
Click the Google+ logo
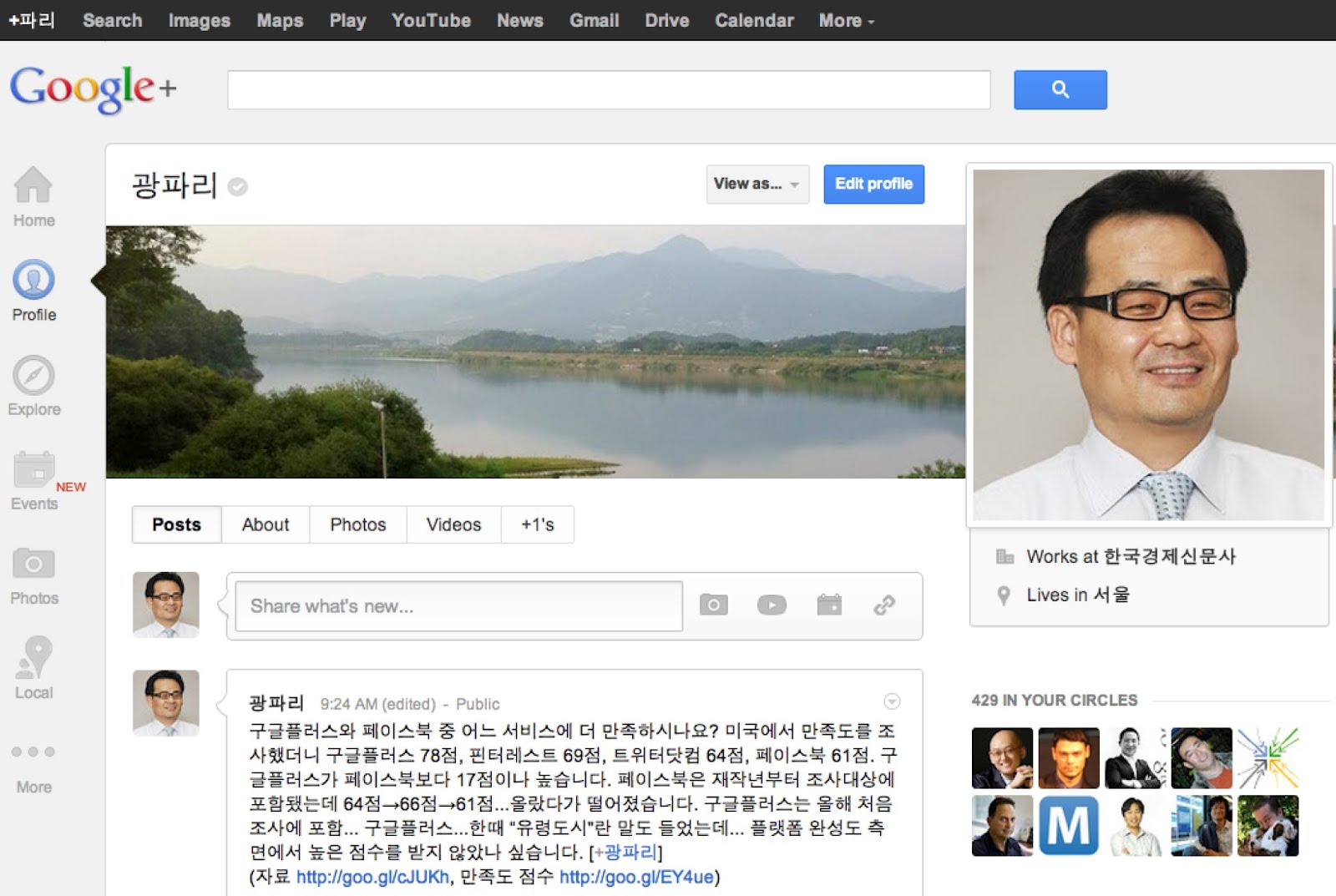pyautogui.click(x=94, y=89)
